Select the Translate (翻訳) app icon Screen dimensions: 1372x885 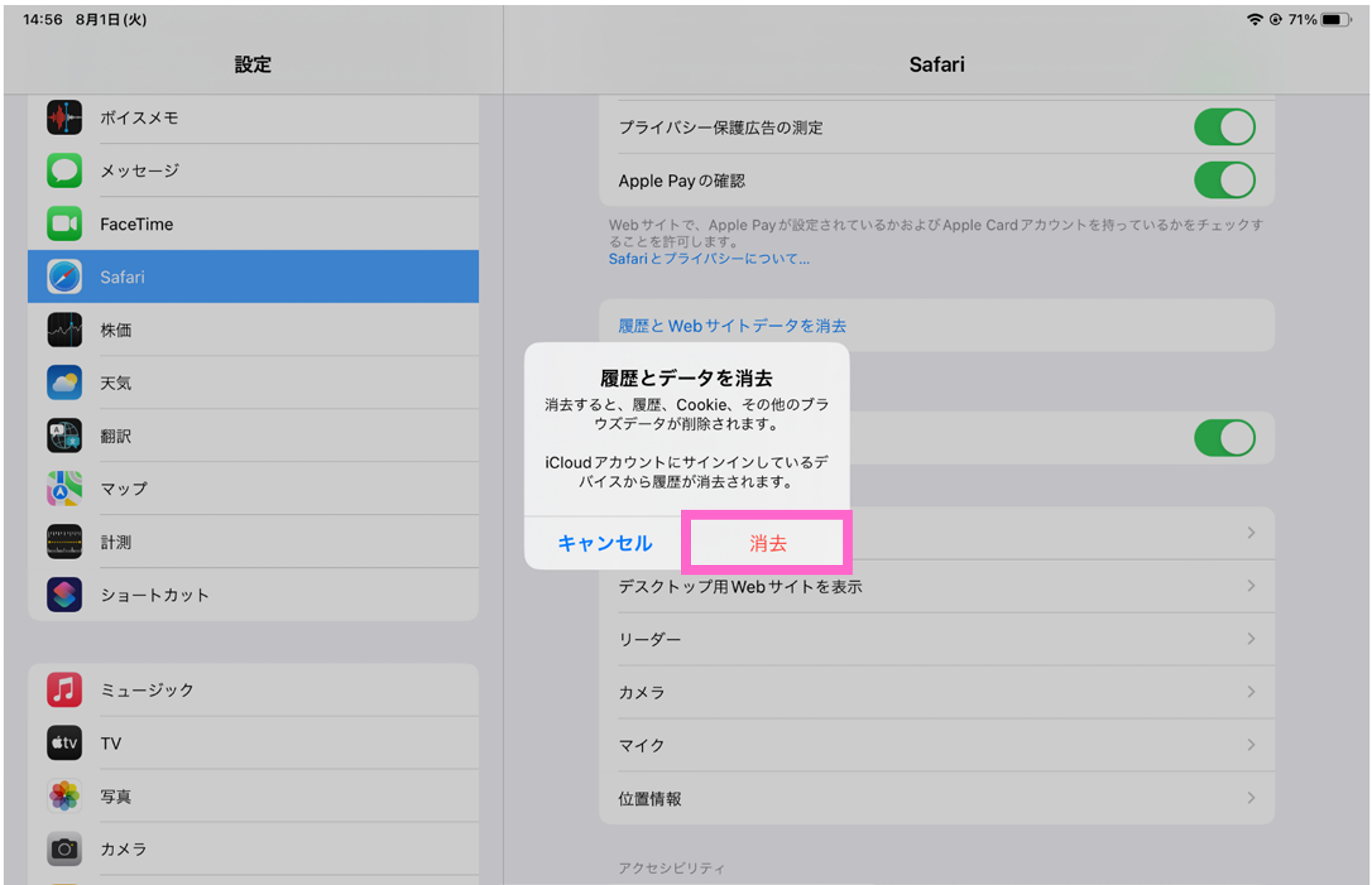click(x=64, y=435)
